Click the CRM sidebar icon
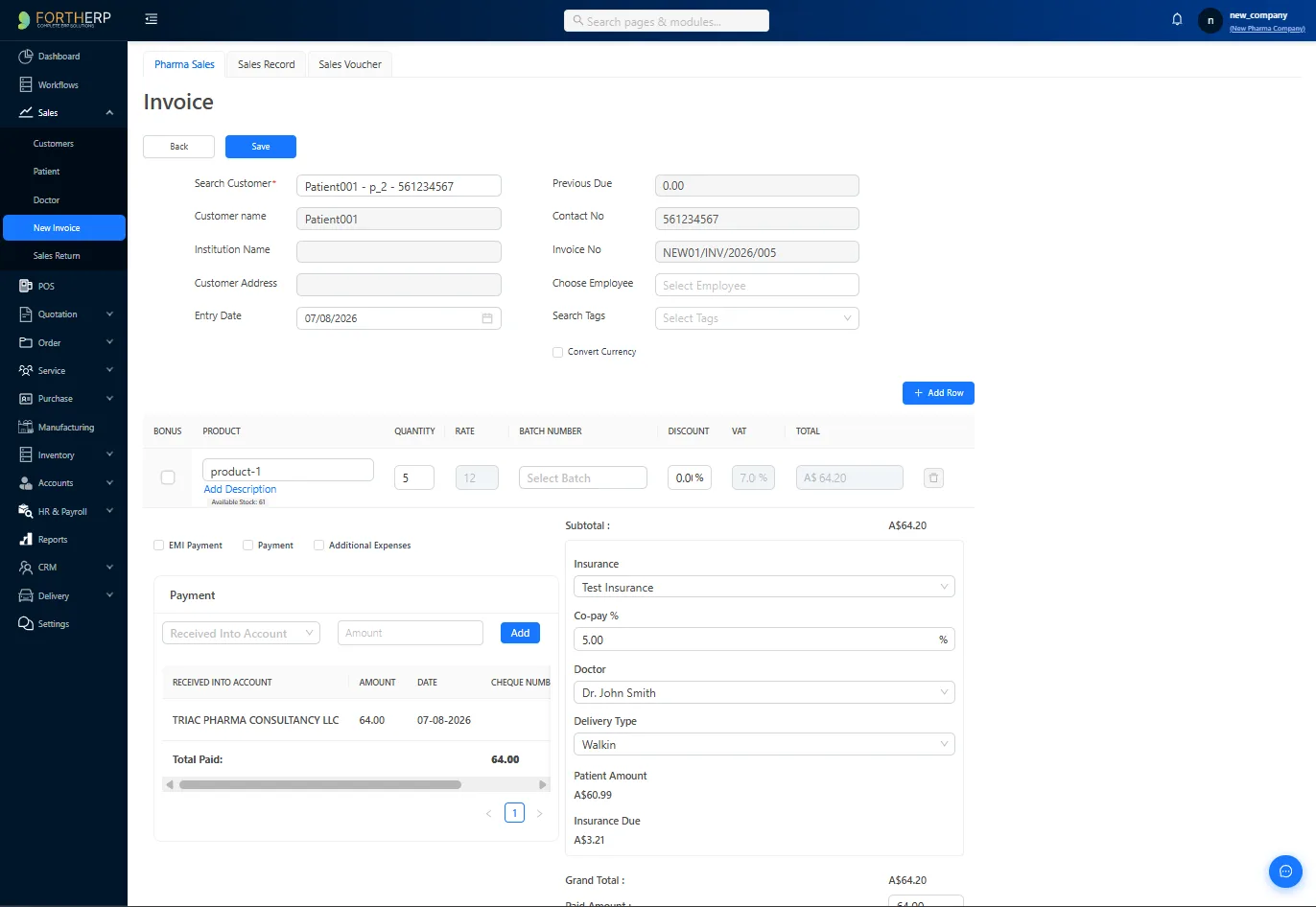Viewport: 1316px width, 907px height. click(26, 567)
